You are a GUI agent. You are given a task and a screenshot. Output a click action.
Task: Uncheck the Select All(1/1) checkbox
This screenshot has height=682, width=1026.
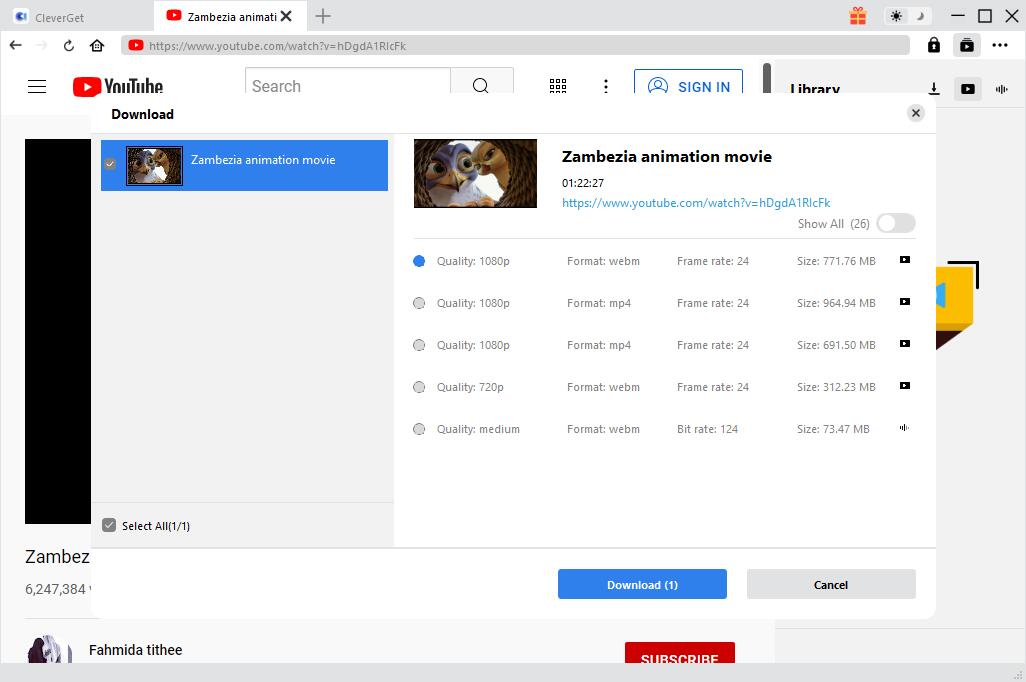(x=110, y=525)
